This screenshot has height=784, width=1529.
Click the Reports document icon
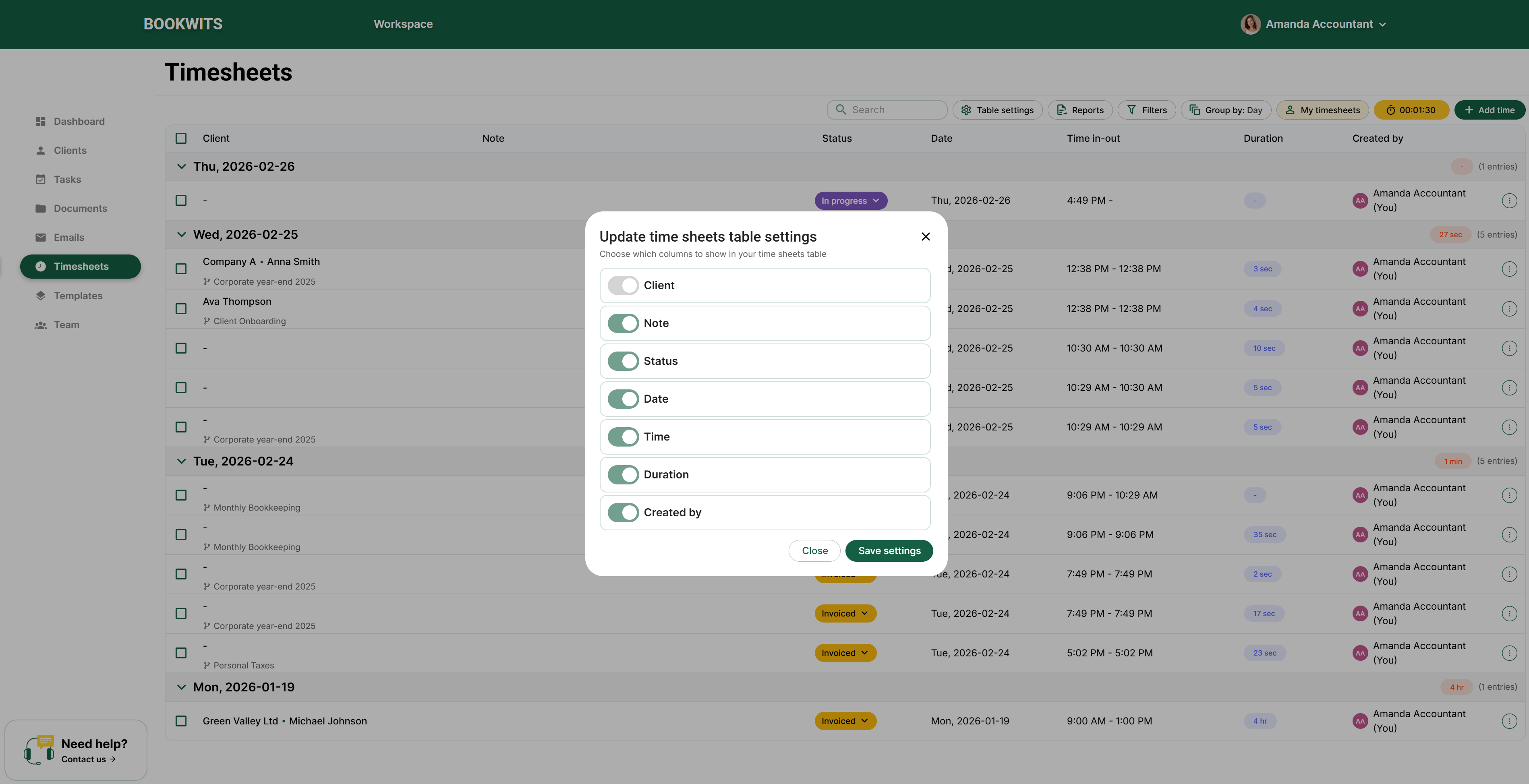1061,110
